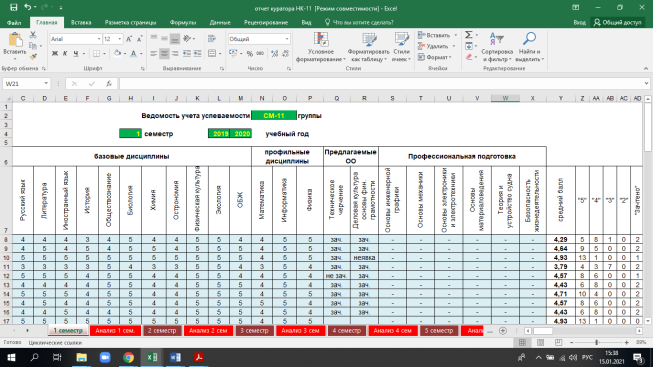653x367 pixels.
Task: Click the Общий доступ share button
Action: click(618, 22)
